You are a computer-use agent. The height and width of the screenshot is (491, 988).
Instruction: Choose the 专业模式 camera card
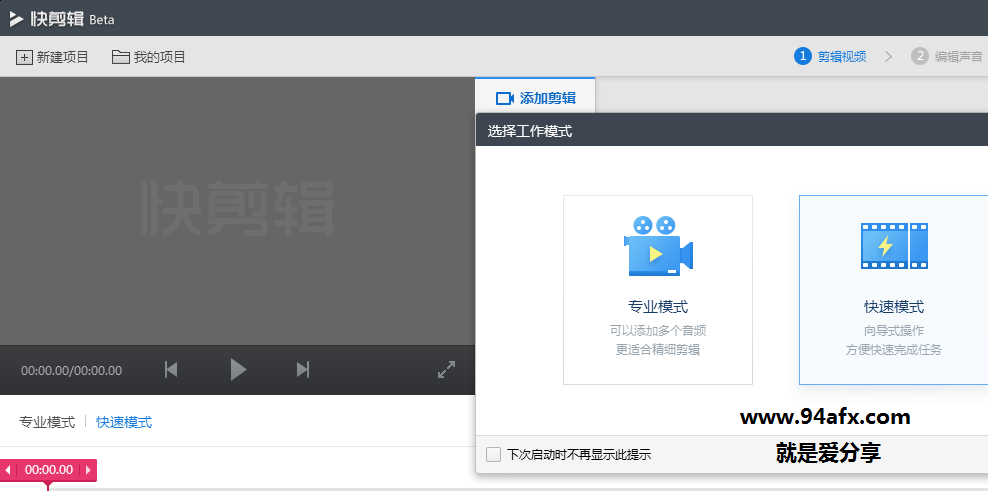658,290
